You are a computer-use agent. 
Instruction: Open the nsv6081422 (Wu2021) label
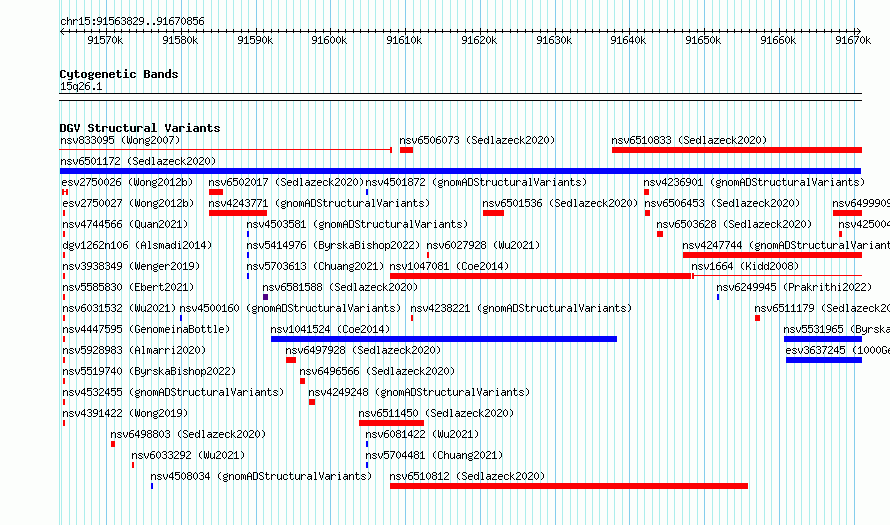pos(422,434)
